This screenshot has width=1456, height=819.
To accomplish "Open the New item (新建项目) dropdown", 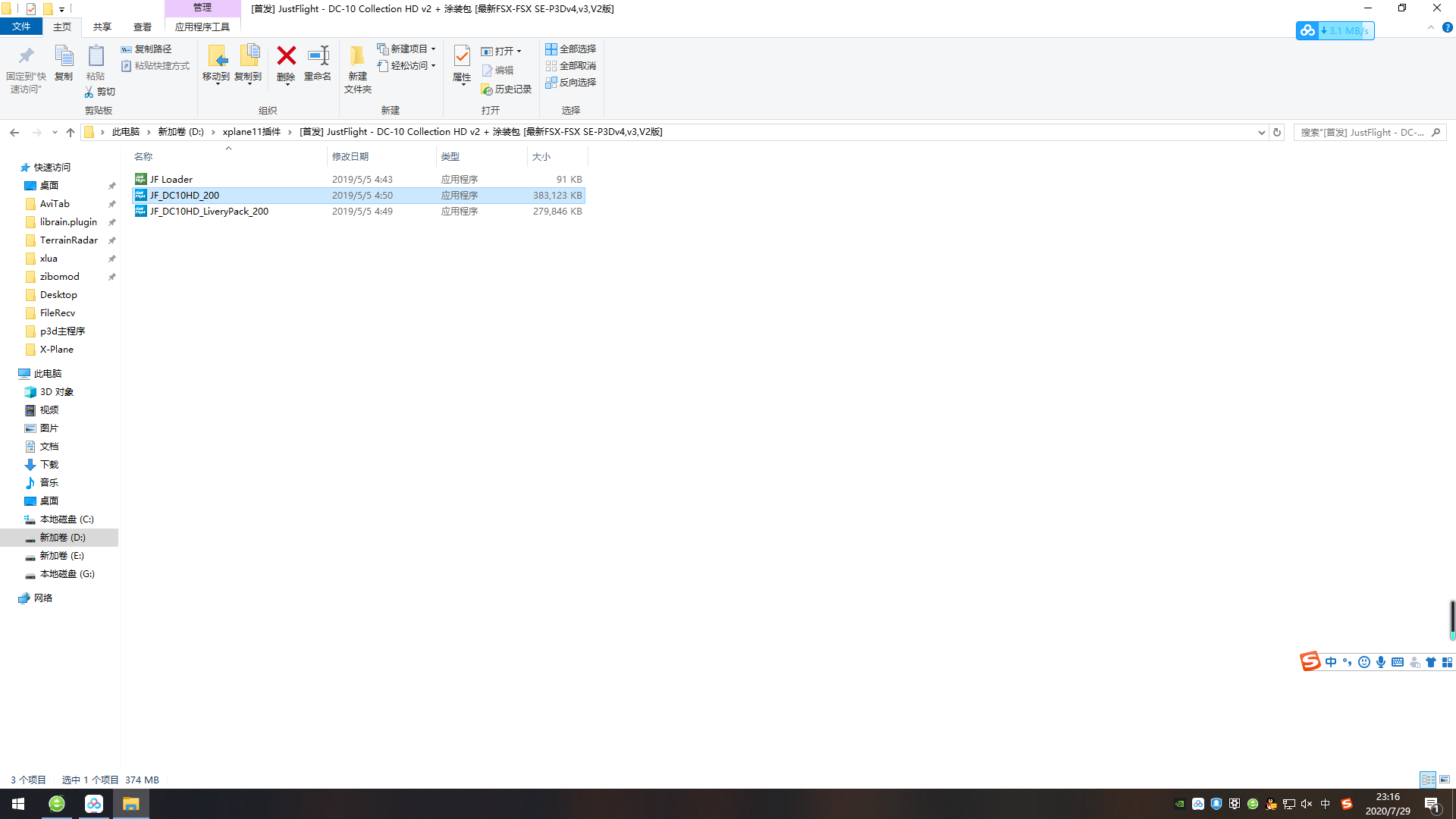I will click(406, 49).
